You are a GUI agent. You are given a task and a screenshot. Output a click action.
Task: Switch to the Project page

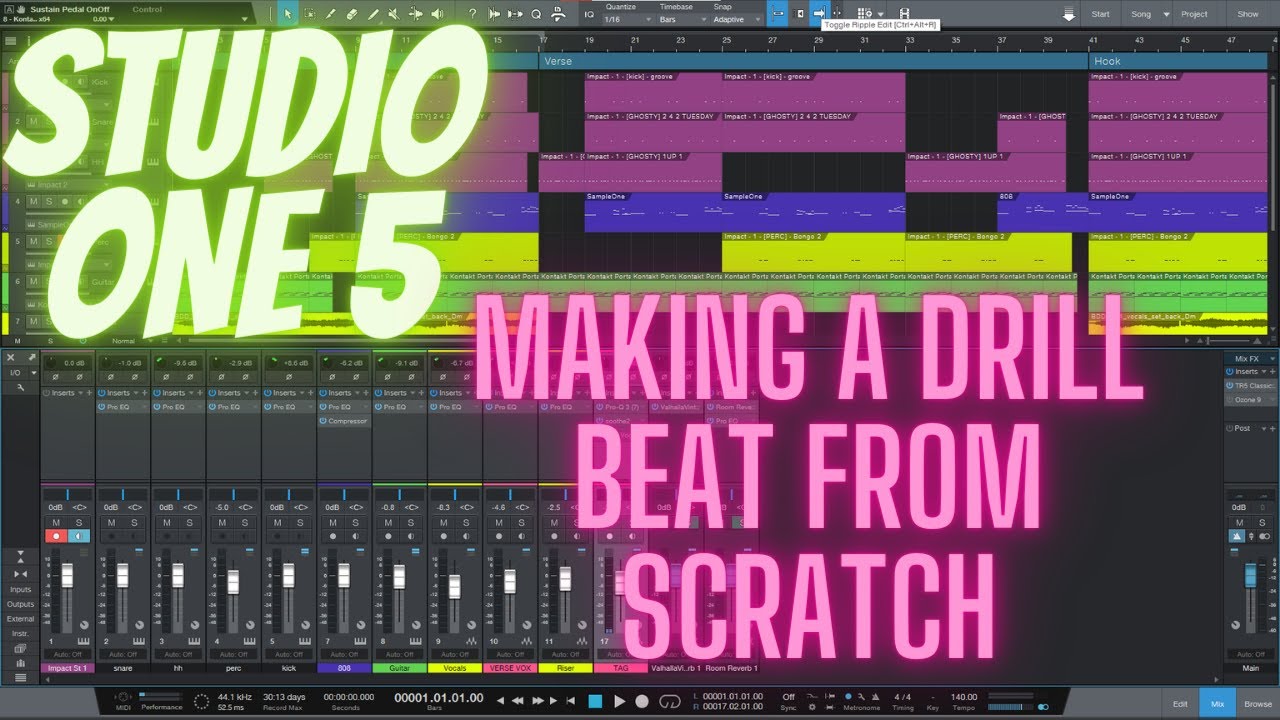click(x=1194, y=14)
